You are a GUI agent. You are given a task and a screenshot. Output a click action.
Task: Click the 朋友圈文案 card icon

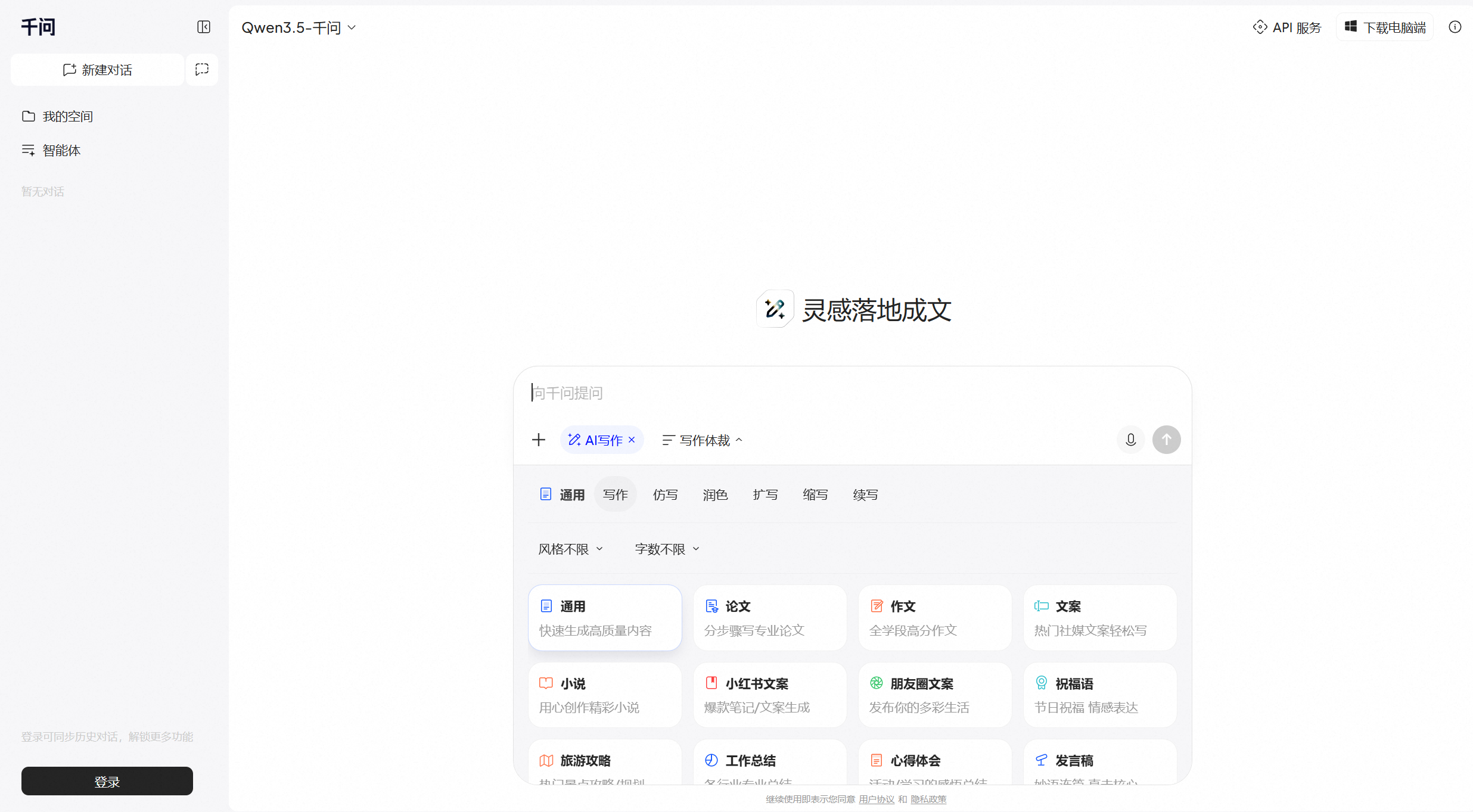coord(877,683)
